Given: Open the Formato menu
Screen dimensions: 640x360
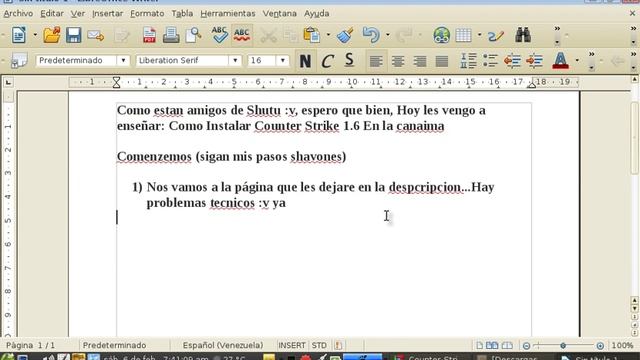Looking at the screenshot, I should (147, 13).
